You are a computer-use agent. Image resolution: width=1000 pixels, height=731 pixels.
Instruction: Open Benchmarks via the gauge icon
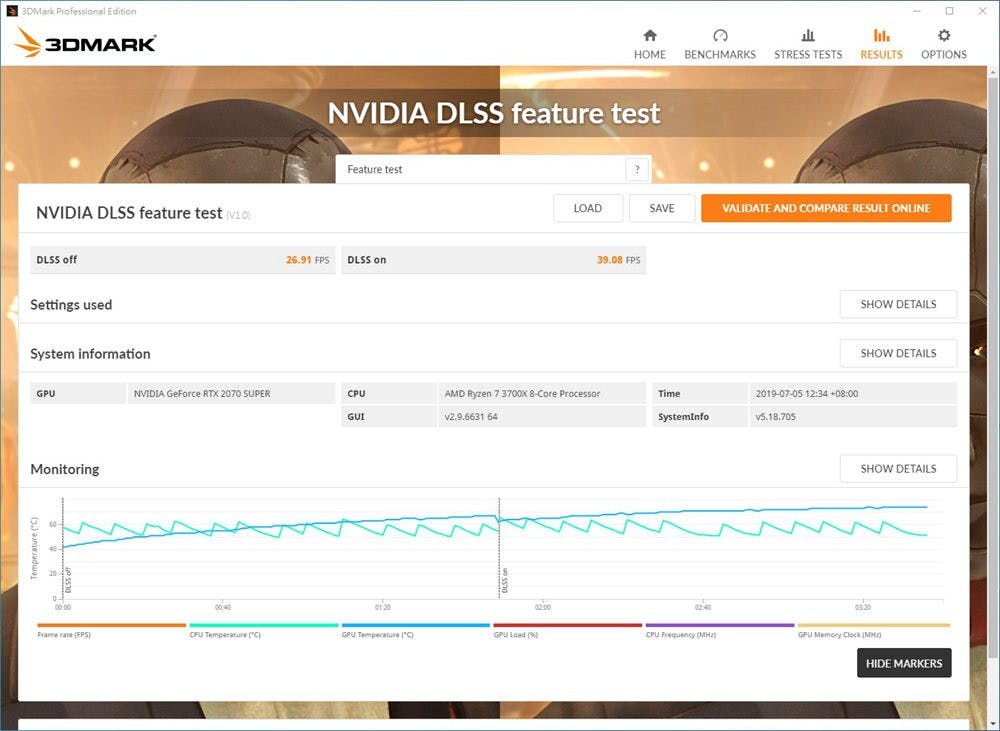tap(720, 36)
